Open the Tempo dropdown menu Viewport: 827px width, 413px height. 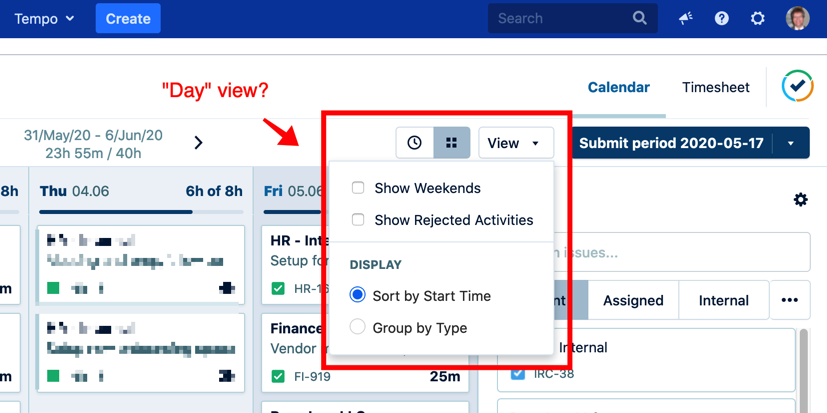point(45,18)
